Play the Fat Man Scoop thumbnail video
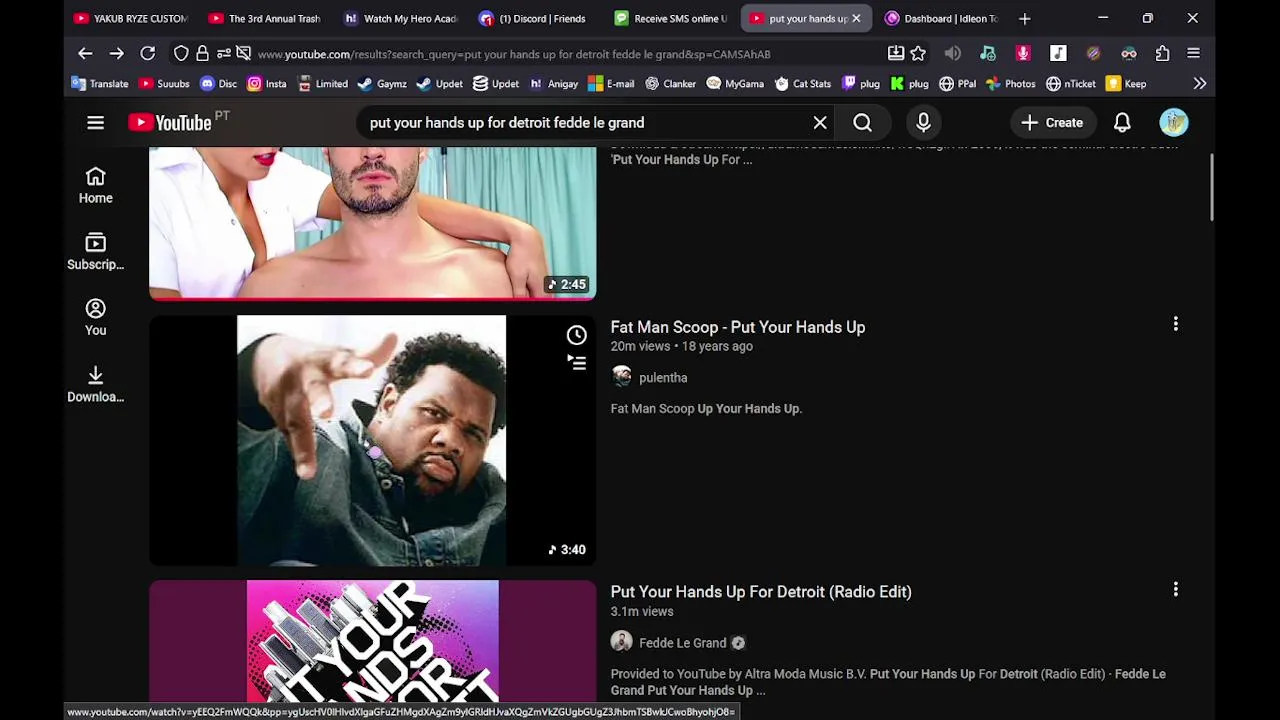 pyautogui.click(x=372, y=441)
